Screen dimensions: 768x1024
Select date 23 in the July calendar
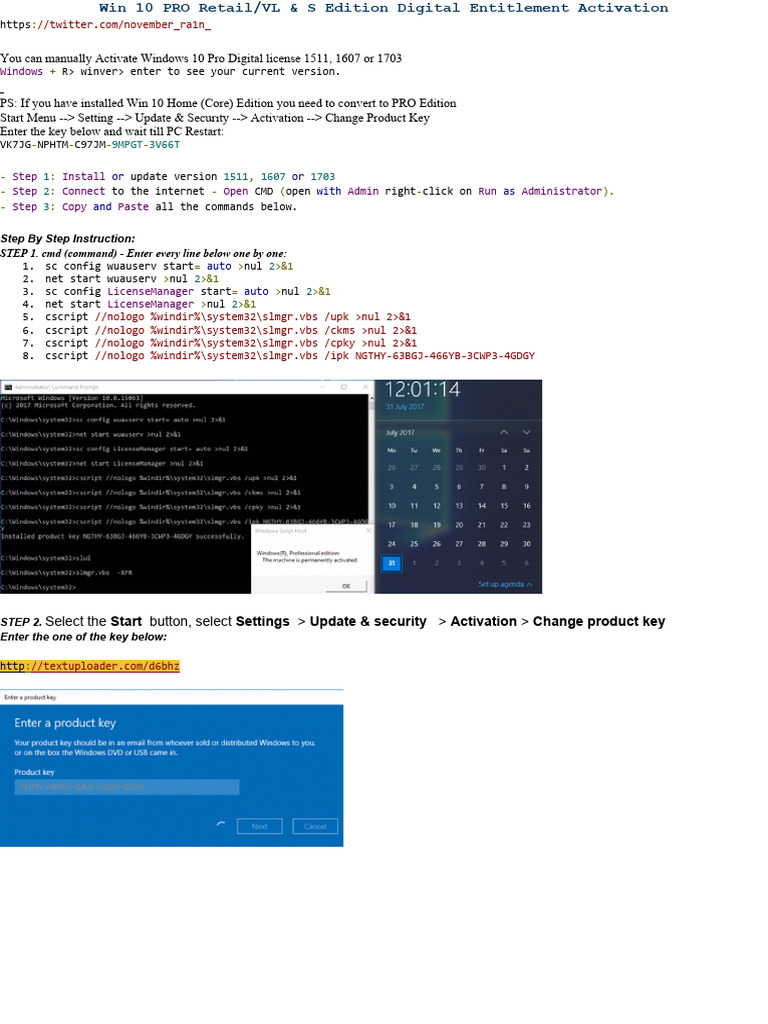526,524
